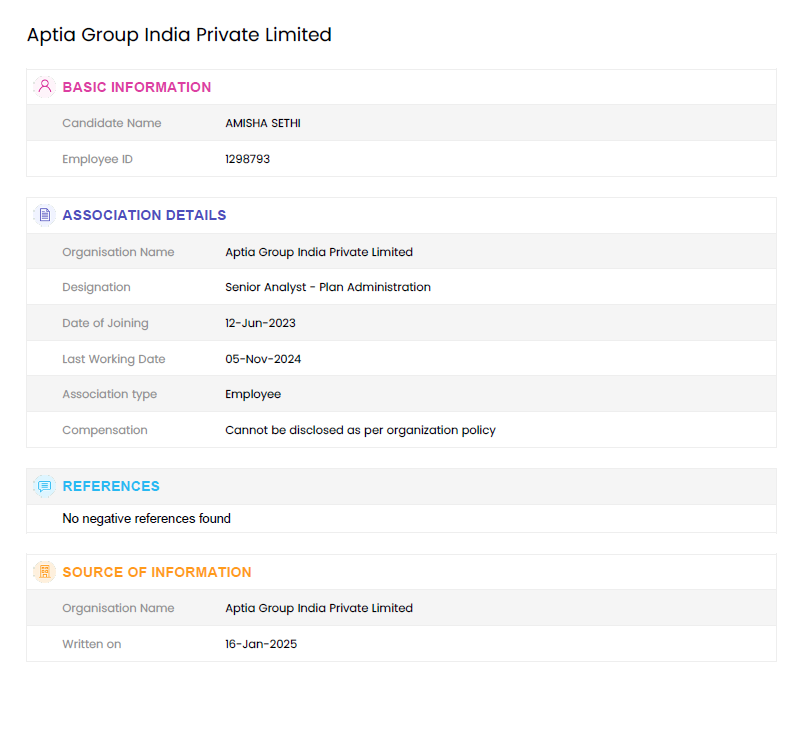The image size is (807, 747).
Task: Select the Association Details section header
Action: (x=144, y=215)
